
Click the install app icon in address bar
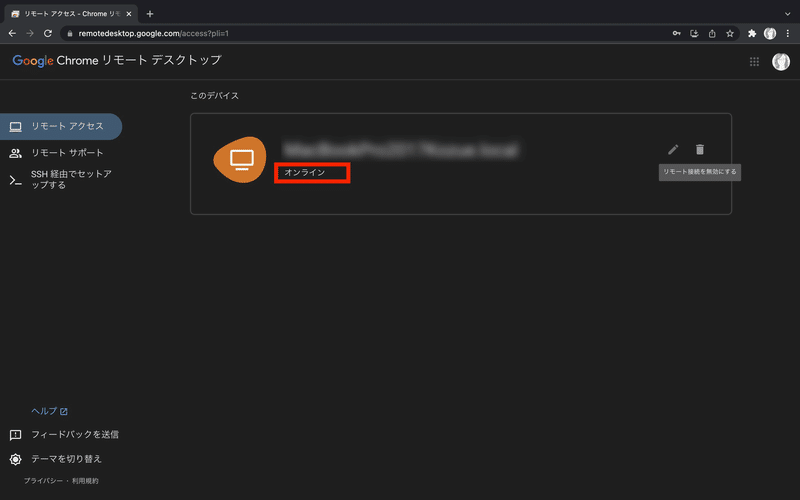coord(694,34)
